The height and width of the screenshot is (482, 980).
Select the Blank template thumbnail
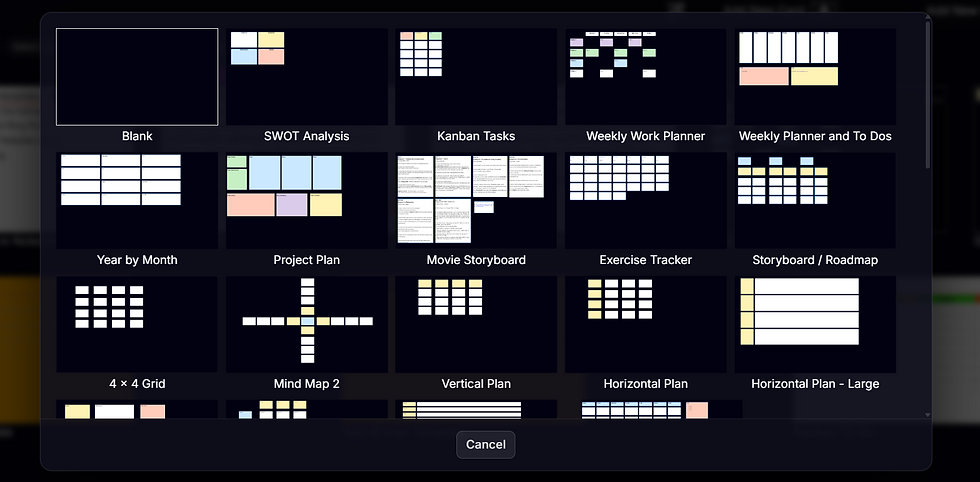[137, 77]
